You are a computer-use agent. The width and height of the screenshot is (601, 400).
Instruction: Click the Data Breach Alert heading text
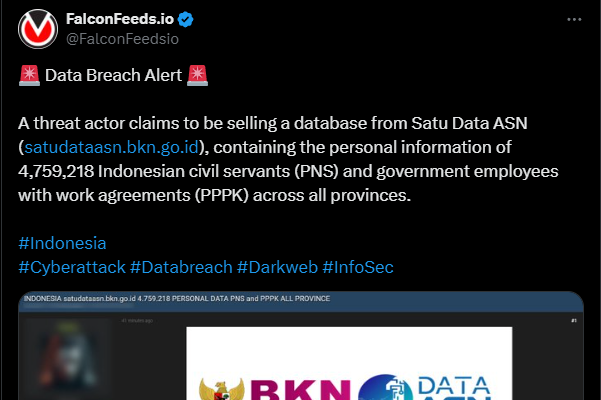[x=113, y=76]
